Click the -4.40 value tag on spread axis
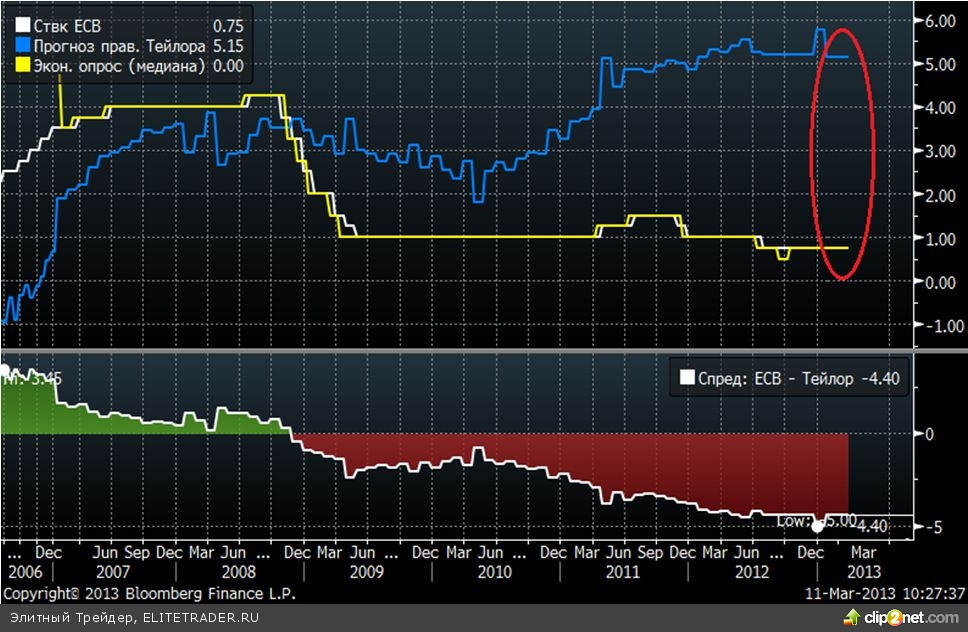Viewport: 968px width, 632px height. coord(872,525)
